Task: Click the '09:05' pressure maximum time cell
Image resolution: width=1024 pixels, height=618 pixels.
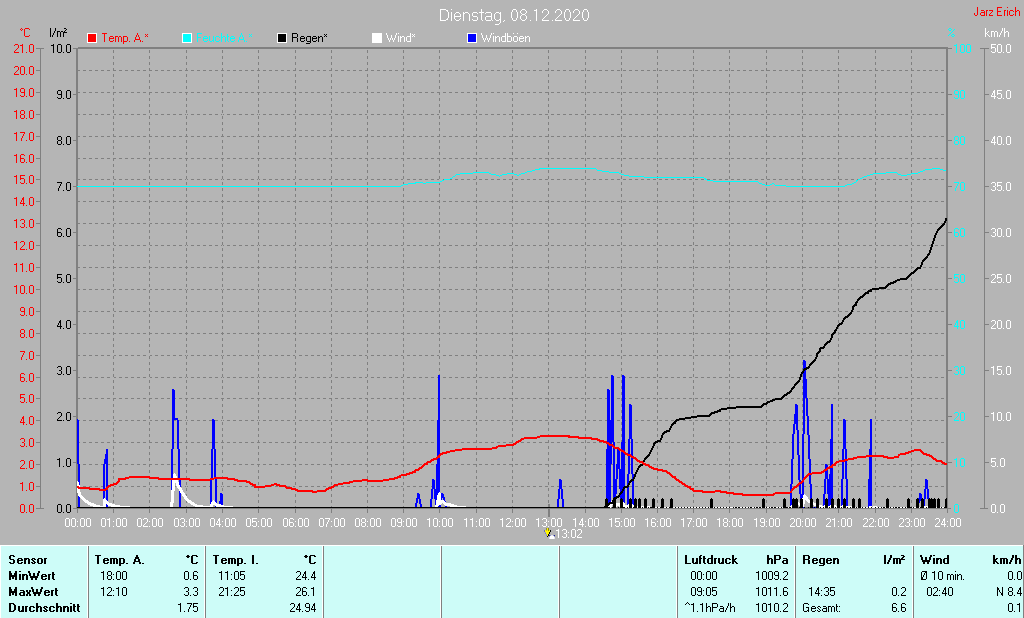Action: (x=704, y=592)
